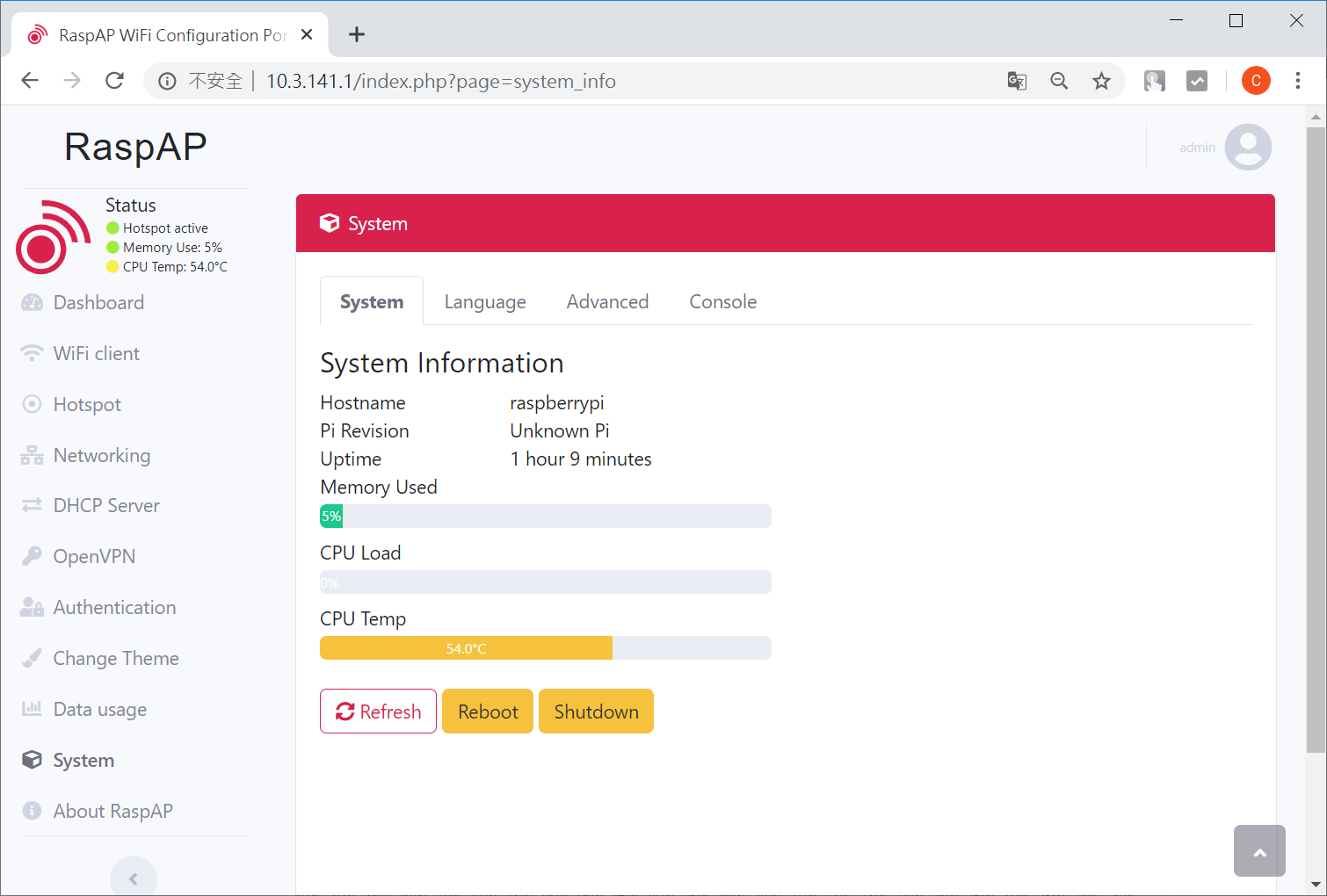Select the OpenVPN key icon
1327x896 pixels.
point(32,556)
